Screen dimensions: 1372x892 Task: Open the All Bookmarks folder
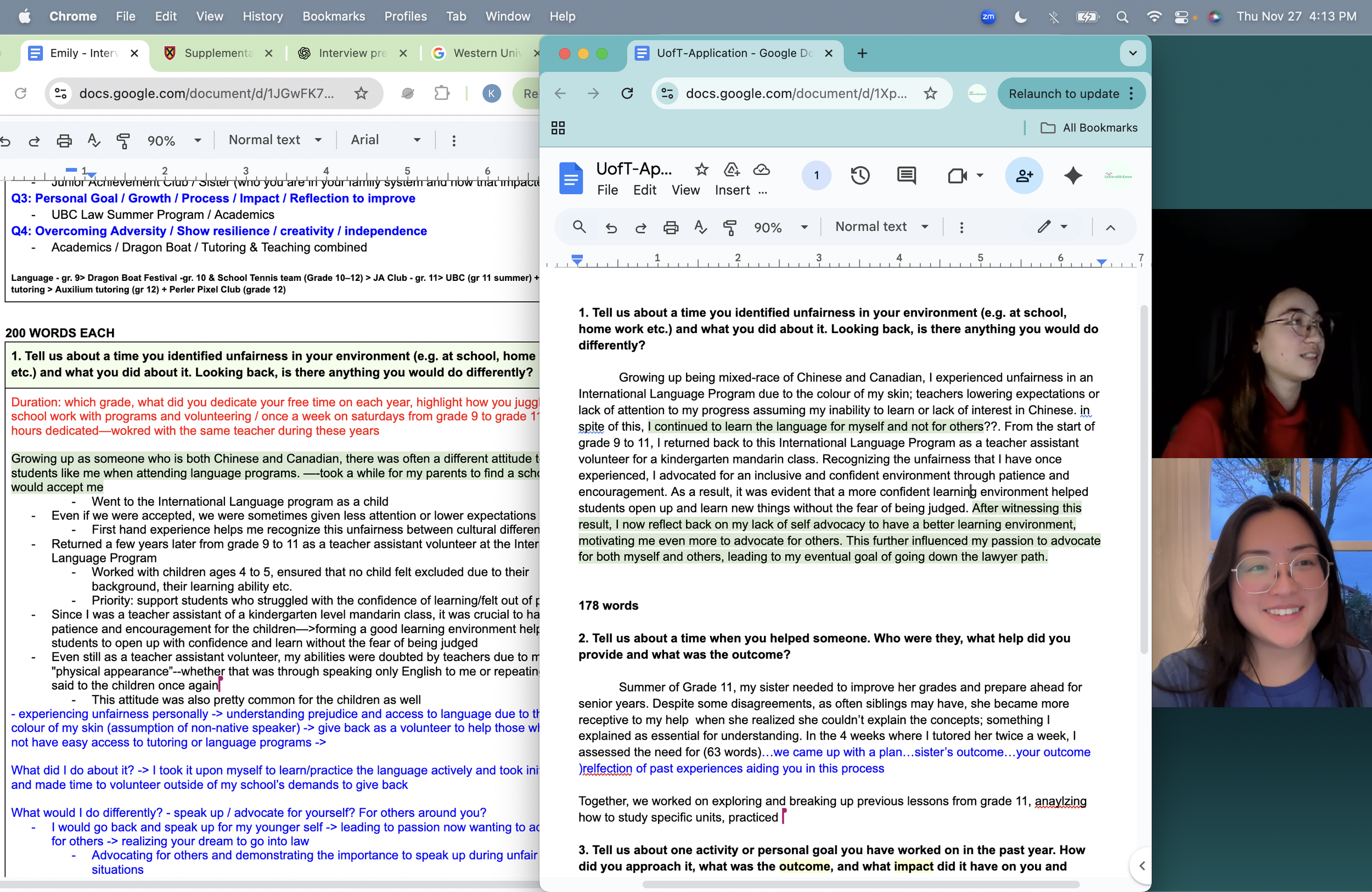tap(1088, 128)
